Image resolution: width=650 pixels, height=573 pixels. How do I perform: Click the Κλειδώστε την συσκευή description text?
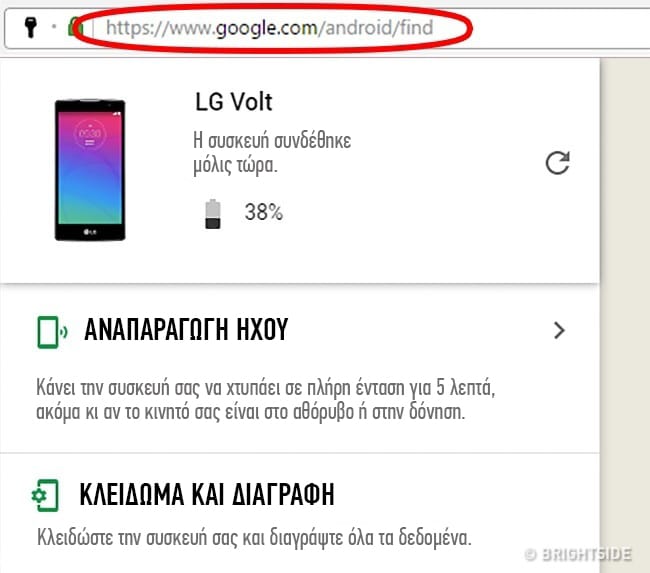(x=254, y=537)
